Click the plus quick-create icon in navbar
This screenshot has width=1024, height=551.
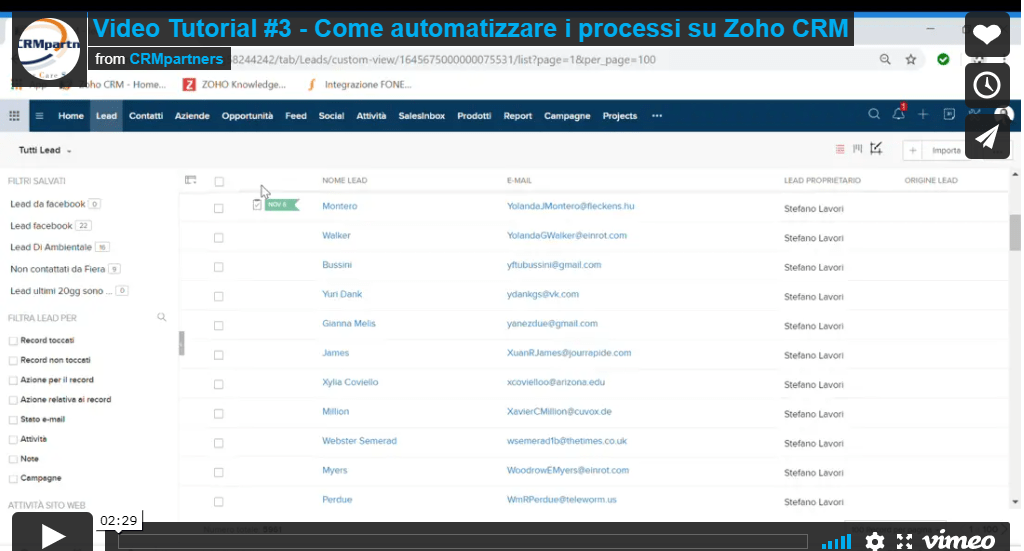click(923, 114)
